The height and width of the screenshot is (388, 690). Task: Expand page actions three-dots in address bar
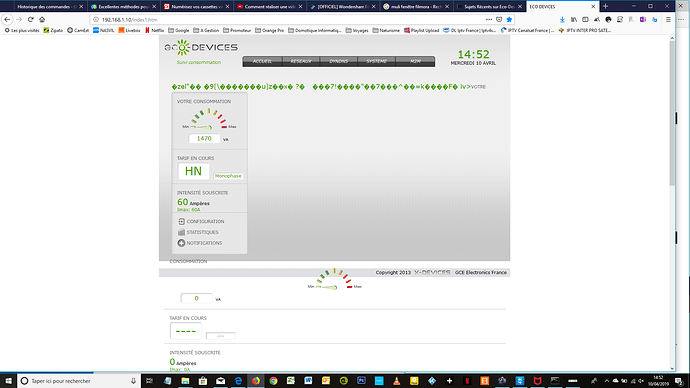pos(489,19)
